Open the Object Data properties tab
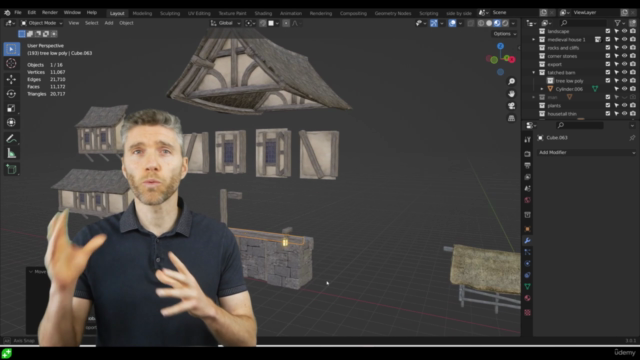This screenshot has width=640, height=360. (527, 287)
